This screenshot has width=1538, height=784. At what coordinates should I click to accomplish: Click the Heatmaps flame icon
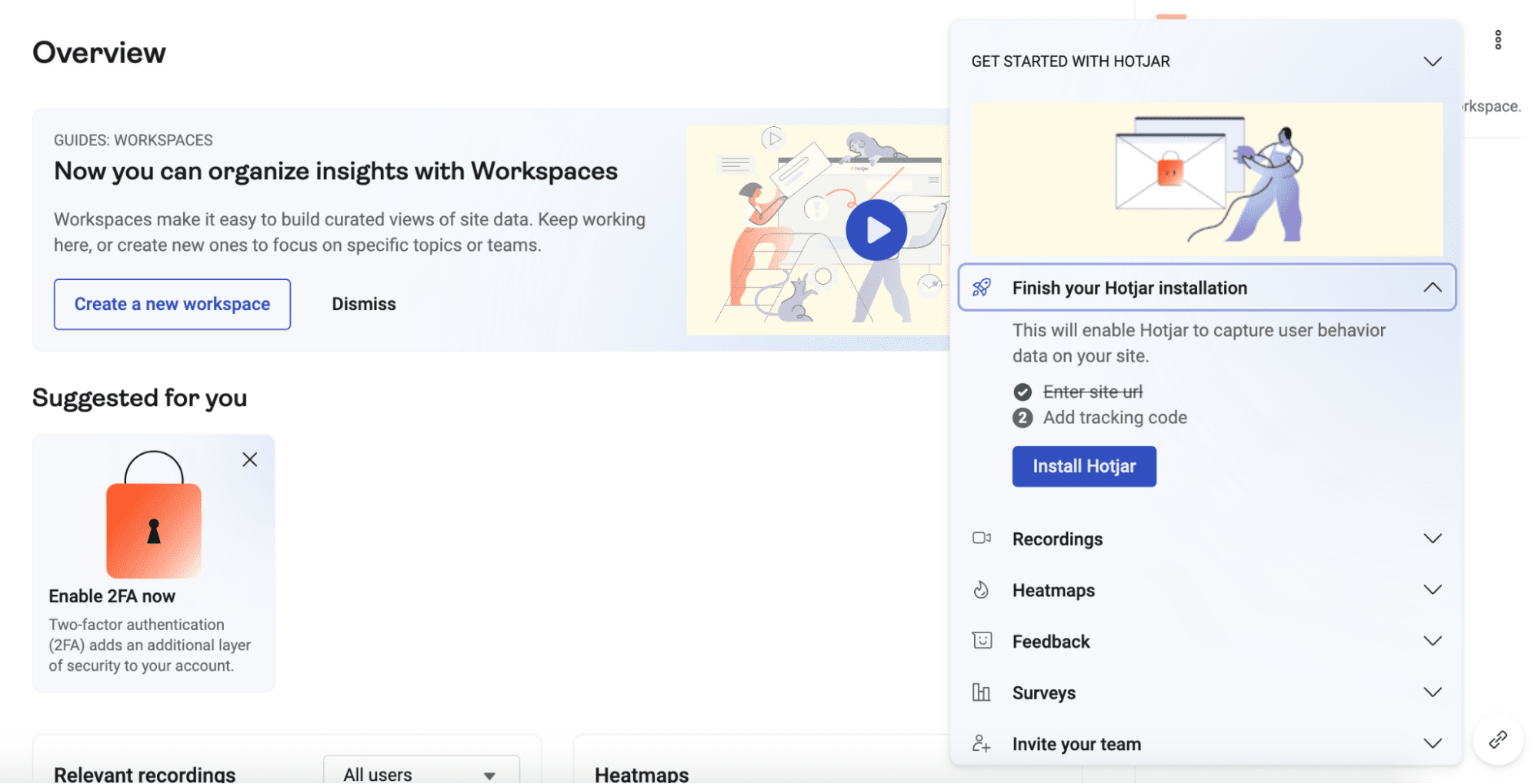(981, 590)
